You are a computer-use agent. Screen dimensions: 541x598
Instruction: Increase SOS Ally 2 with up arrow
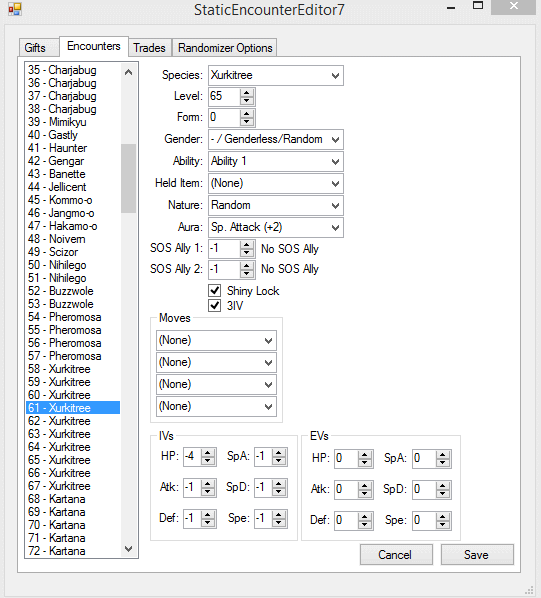[247, 265]
